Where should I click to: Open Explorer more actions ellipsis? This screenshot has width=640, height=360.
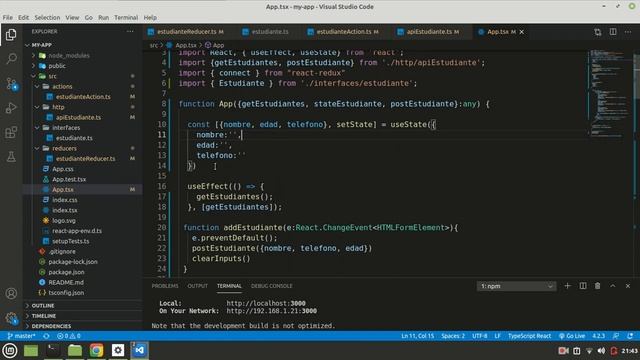(x=130, y=31)
